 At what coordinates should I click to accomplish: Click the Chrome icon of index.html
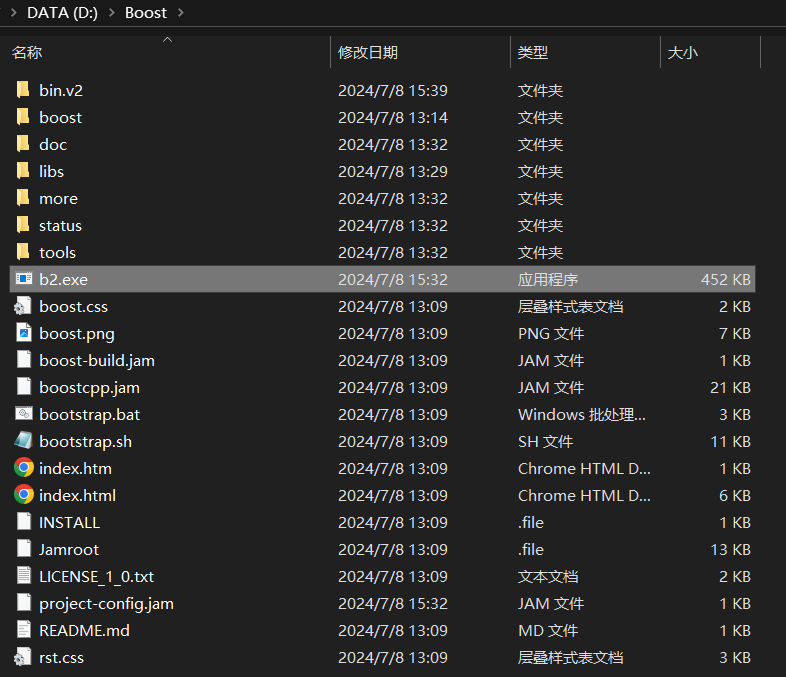coord(24,495)
